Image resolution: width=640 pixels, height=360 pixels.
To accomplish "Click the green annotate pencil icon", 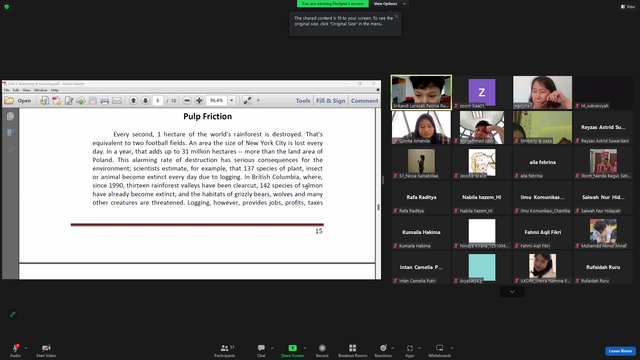I will click(x=13, y=314).
